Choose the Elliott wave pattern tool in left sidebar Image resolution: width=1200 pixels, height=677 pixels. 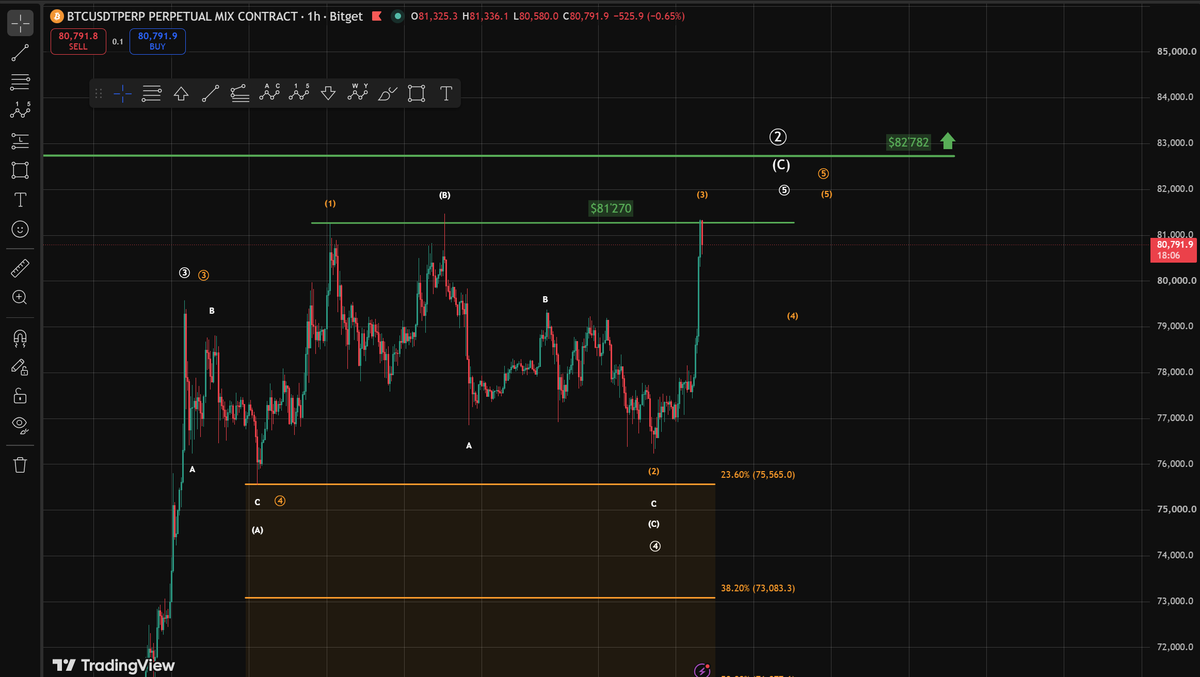pyautogui.click(x=19, y=109)
